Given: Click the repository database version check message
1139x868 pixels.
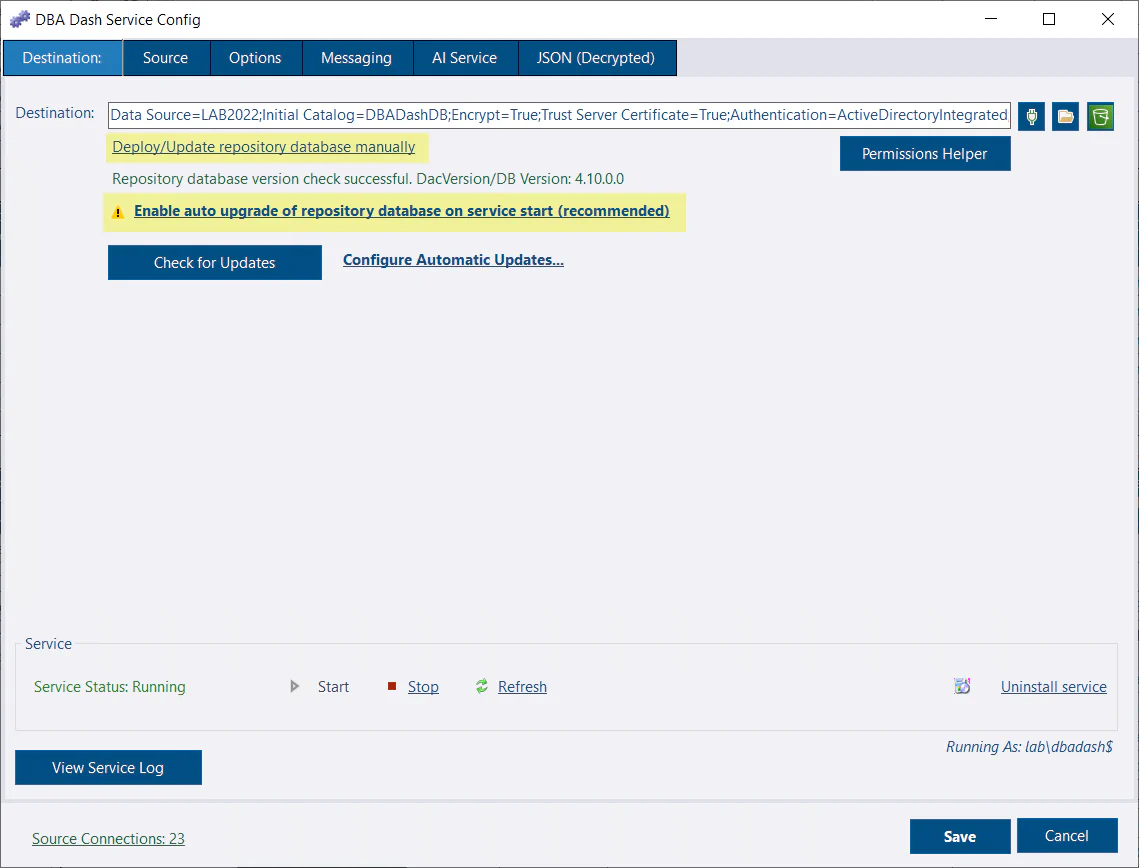Looking at the screenshot, I should tap(368, 179).
